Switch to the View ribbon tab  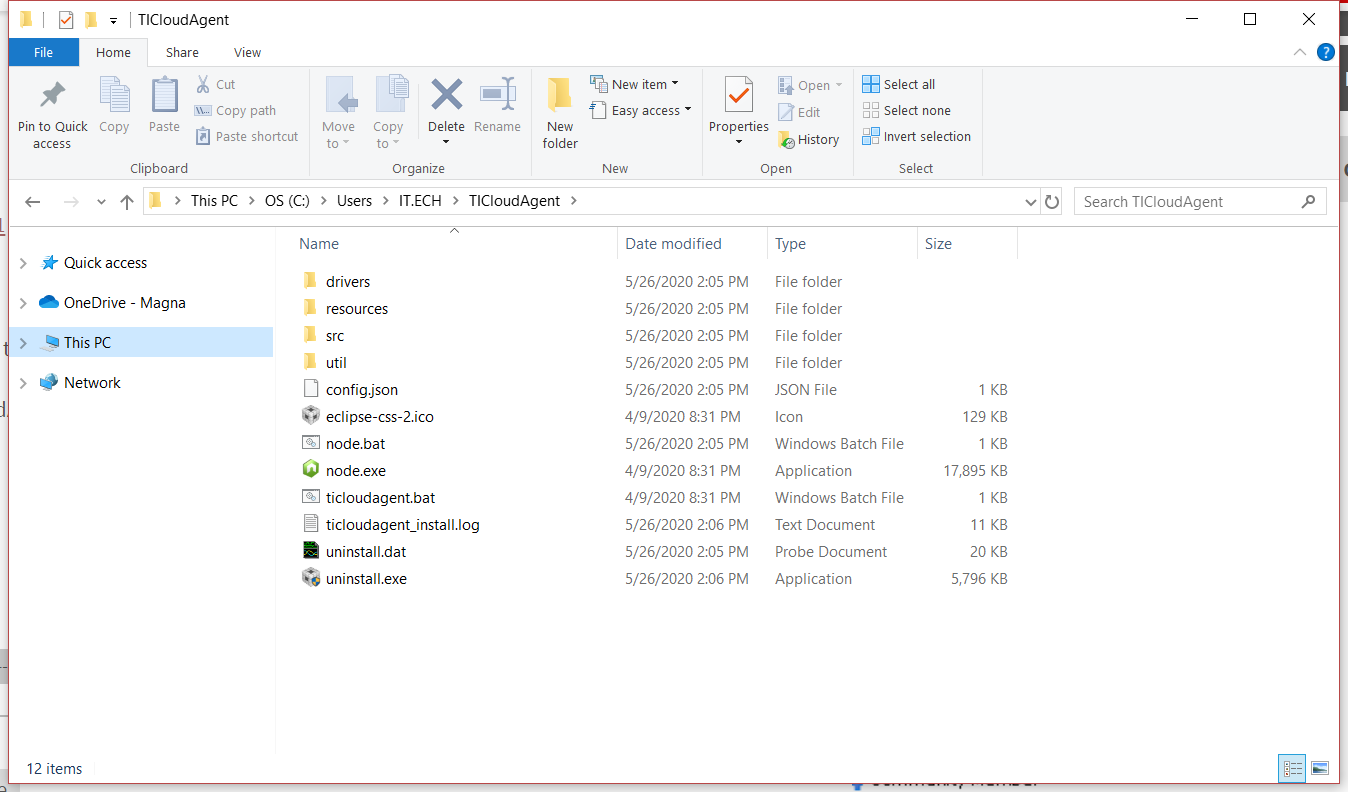(247, 52)
